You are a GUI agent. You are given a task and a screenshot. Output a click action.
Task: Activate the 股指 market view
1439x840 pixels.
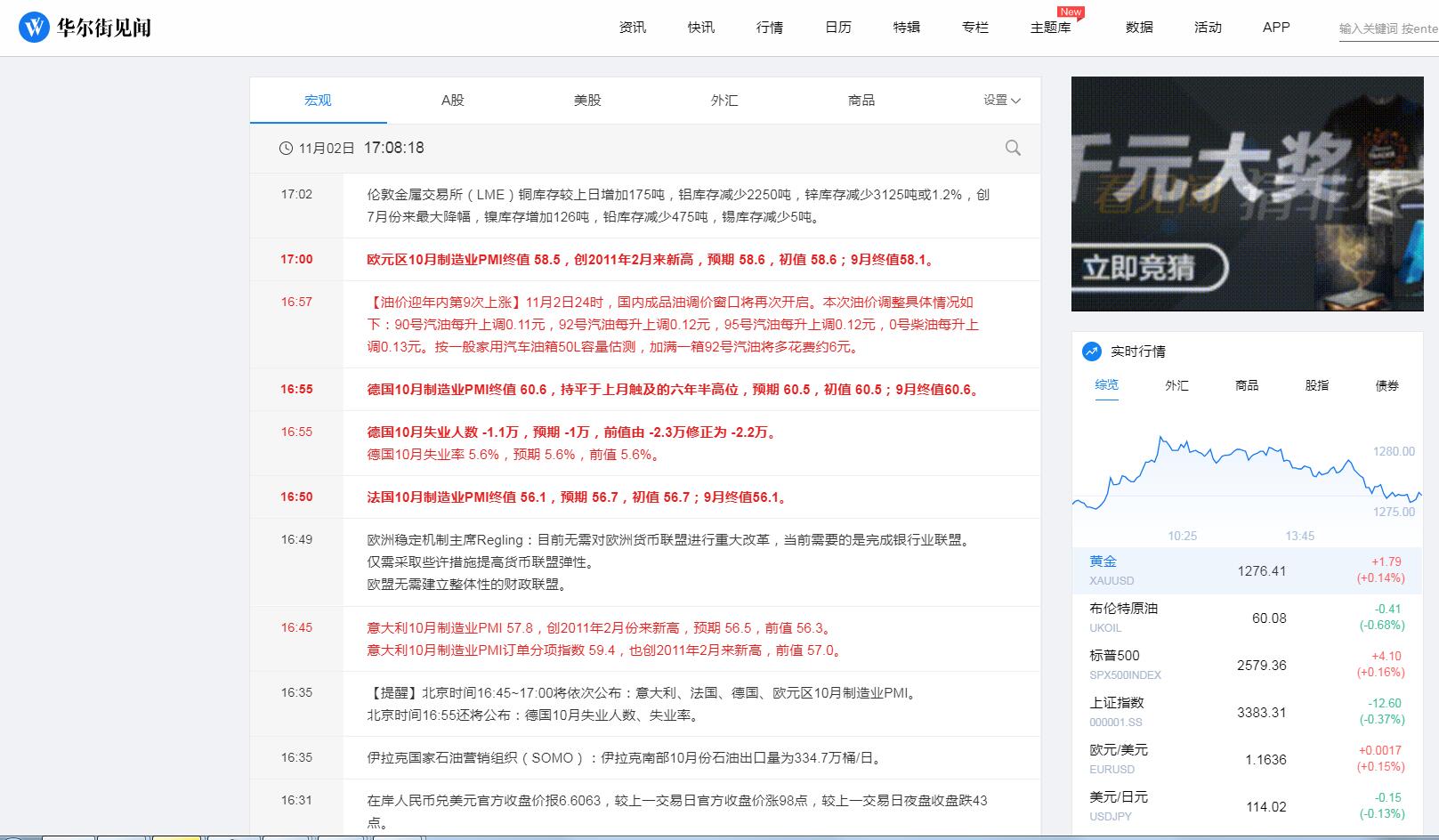[1316, 385]
